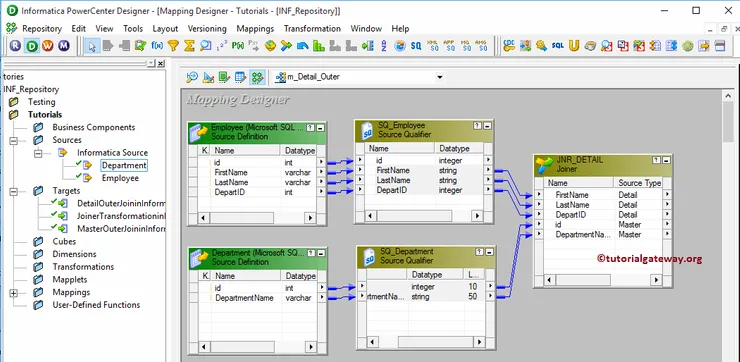Collapse the Sources folder node

13,141
